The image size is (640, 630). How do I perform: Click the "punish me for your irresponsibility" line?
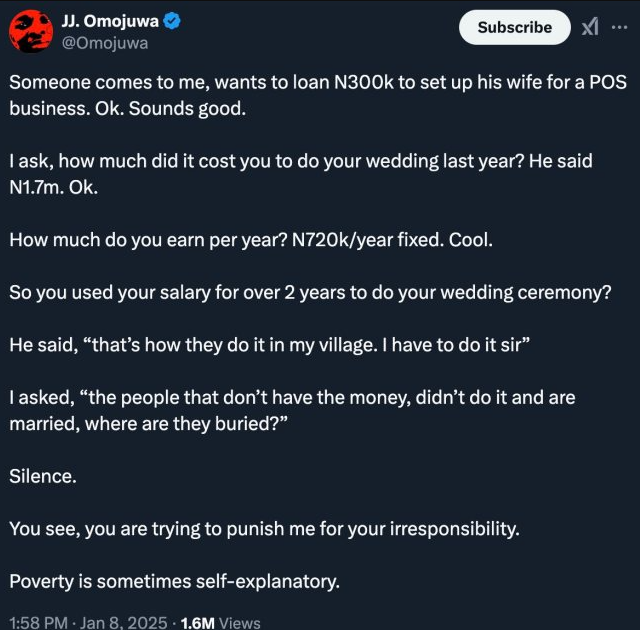pyautogui.click(x=264, y=529)
